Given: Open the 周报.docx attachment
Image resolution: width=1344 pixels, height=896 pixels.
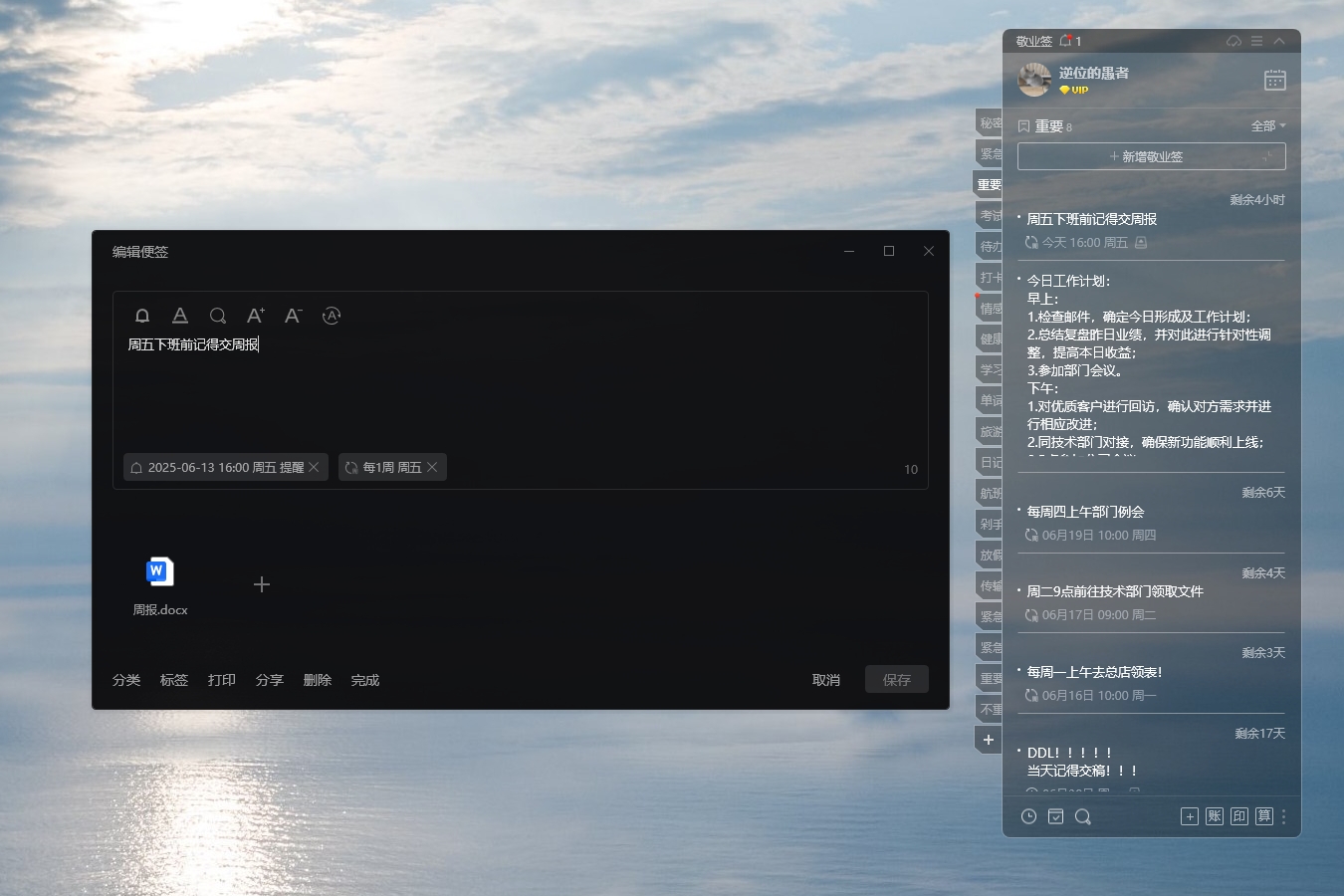Looking at the screenshot, I should point(160,585).
